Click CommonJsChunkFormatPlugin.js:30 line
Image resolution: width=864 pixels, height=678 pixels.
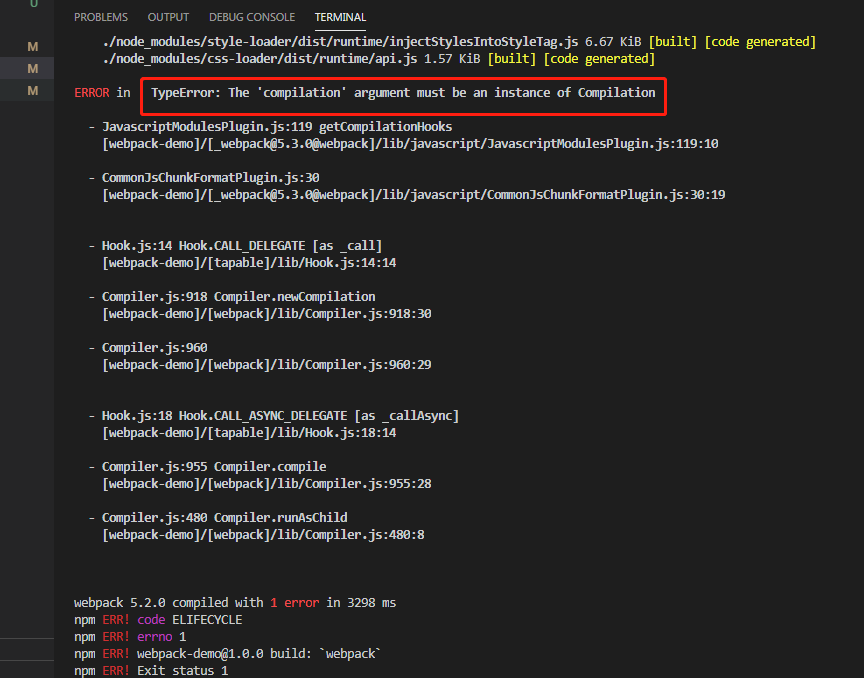(210, 177)
